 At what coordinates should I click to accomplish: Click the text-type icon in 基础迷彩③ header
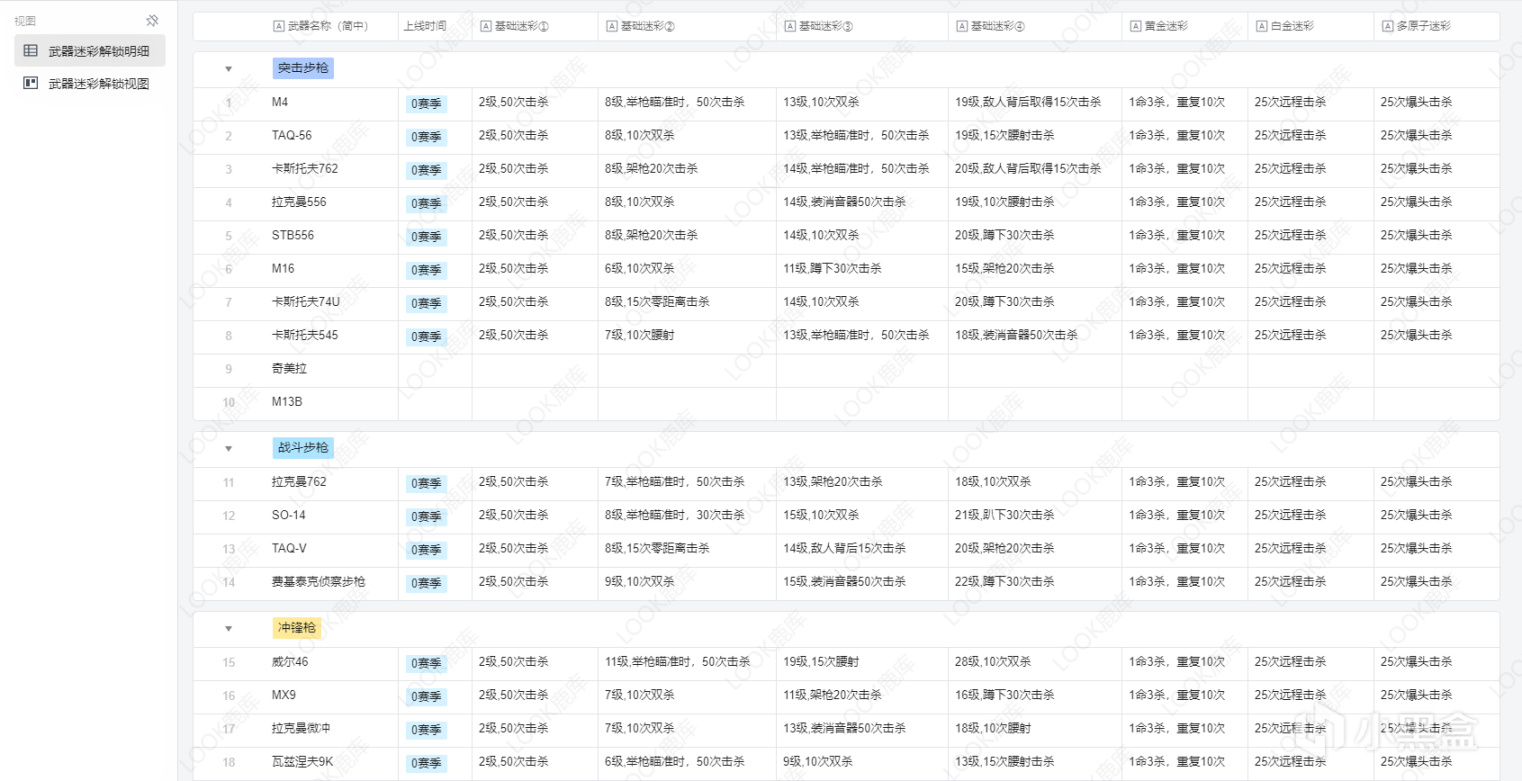[x=789, y=27]
